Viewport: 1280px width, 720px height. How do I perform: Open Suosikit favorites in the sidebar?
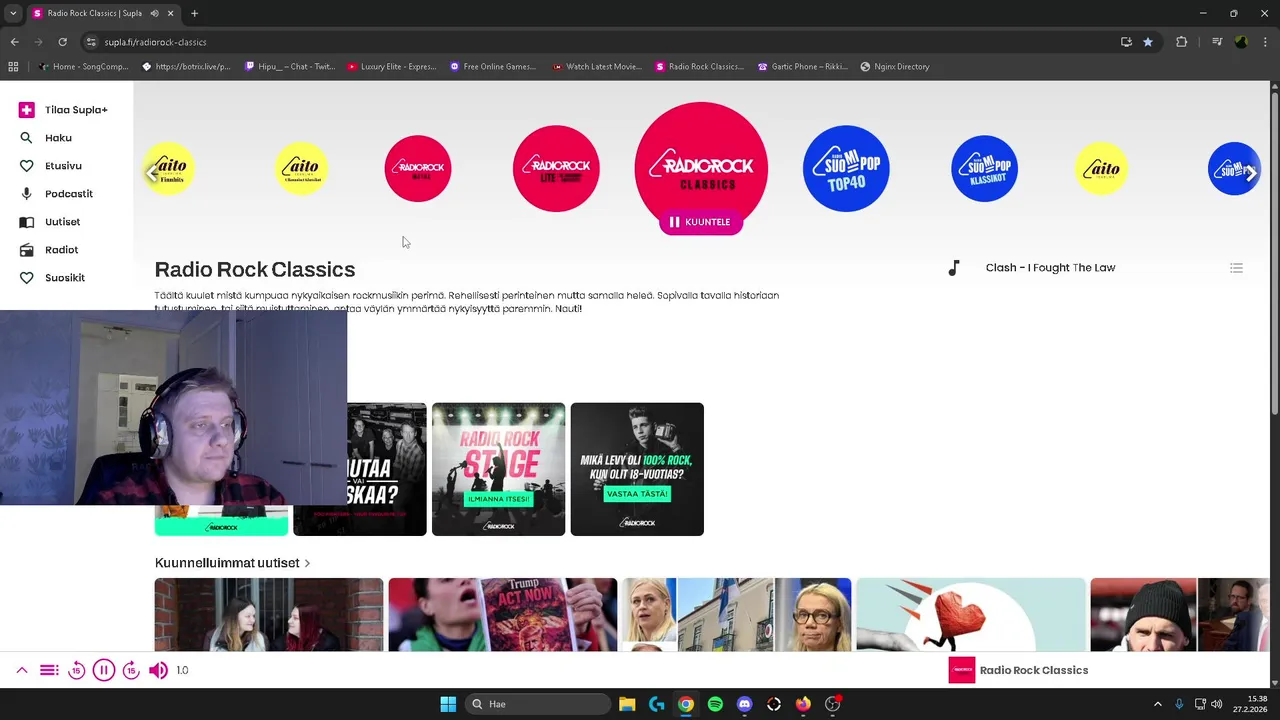(x=52, y=278)
